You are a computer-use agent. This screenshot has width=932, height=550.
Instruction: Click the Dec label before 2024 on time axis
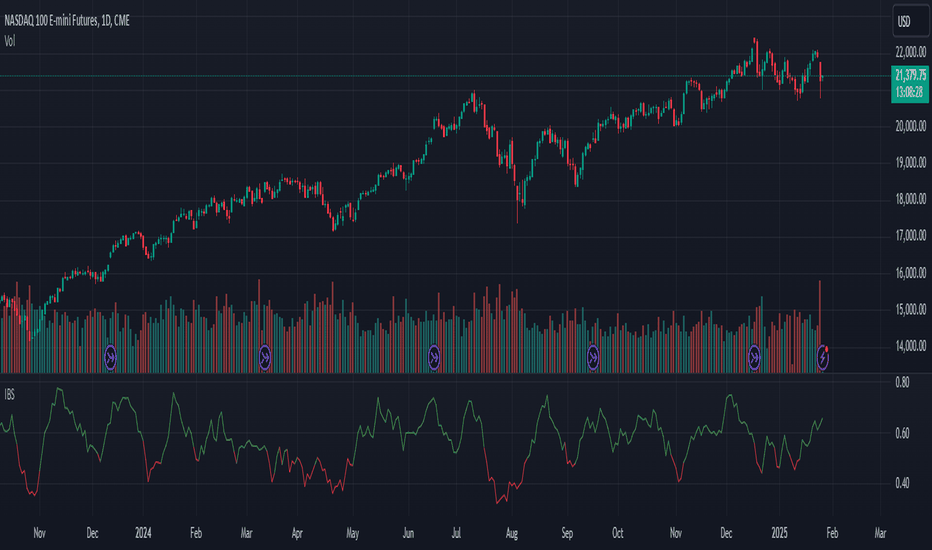tap(92, 533)
